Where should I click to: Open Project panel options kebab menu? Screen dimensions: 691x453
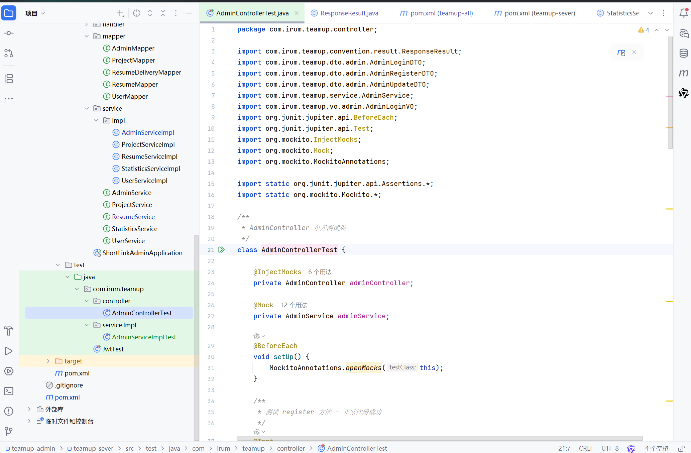[x=175, y=13]
